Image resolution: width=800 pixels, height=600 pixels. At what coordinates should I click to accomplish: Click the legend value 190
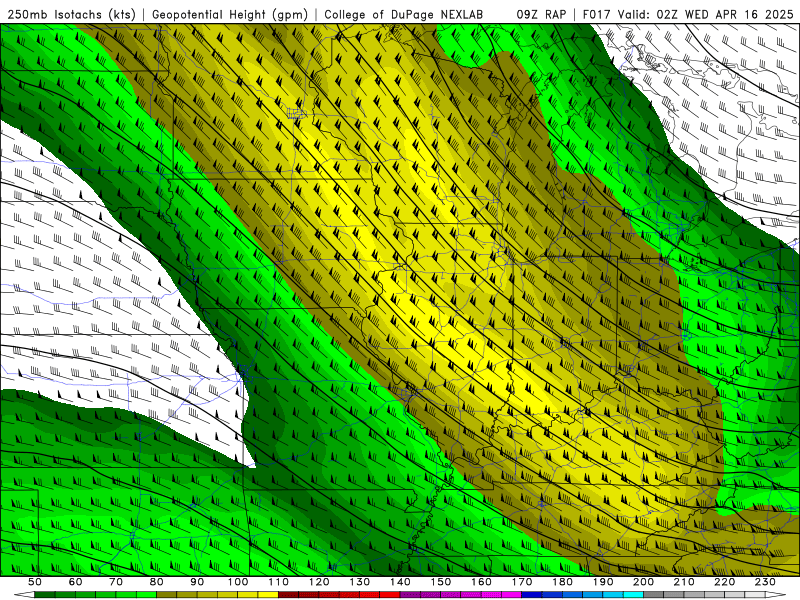pos(603,582)
